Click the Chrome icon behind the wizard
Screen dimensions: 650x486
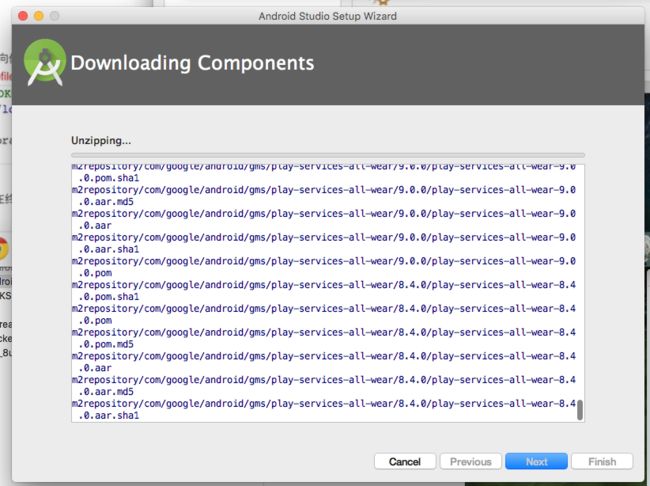pyautogui.click(x=4, y=249)
